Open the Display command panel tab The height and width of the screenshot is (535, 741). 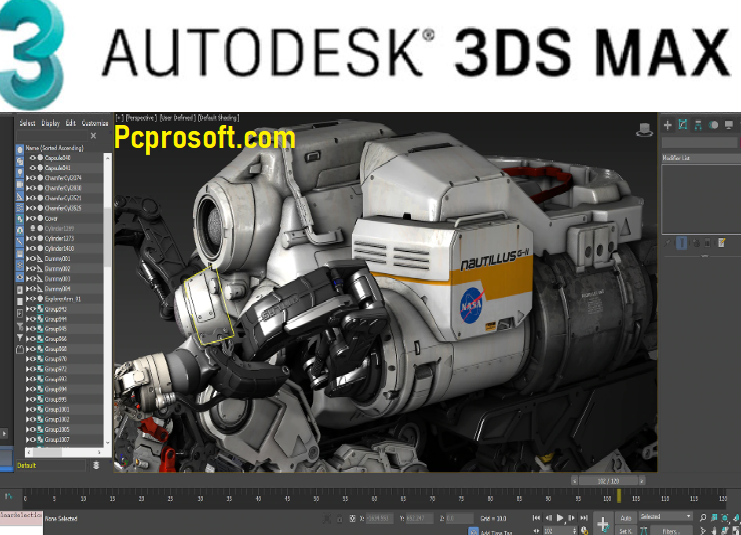[x=729, y=125]
